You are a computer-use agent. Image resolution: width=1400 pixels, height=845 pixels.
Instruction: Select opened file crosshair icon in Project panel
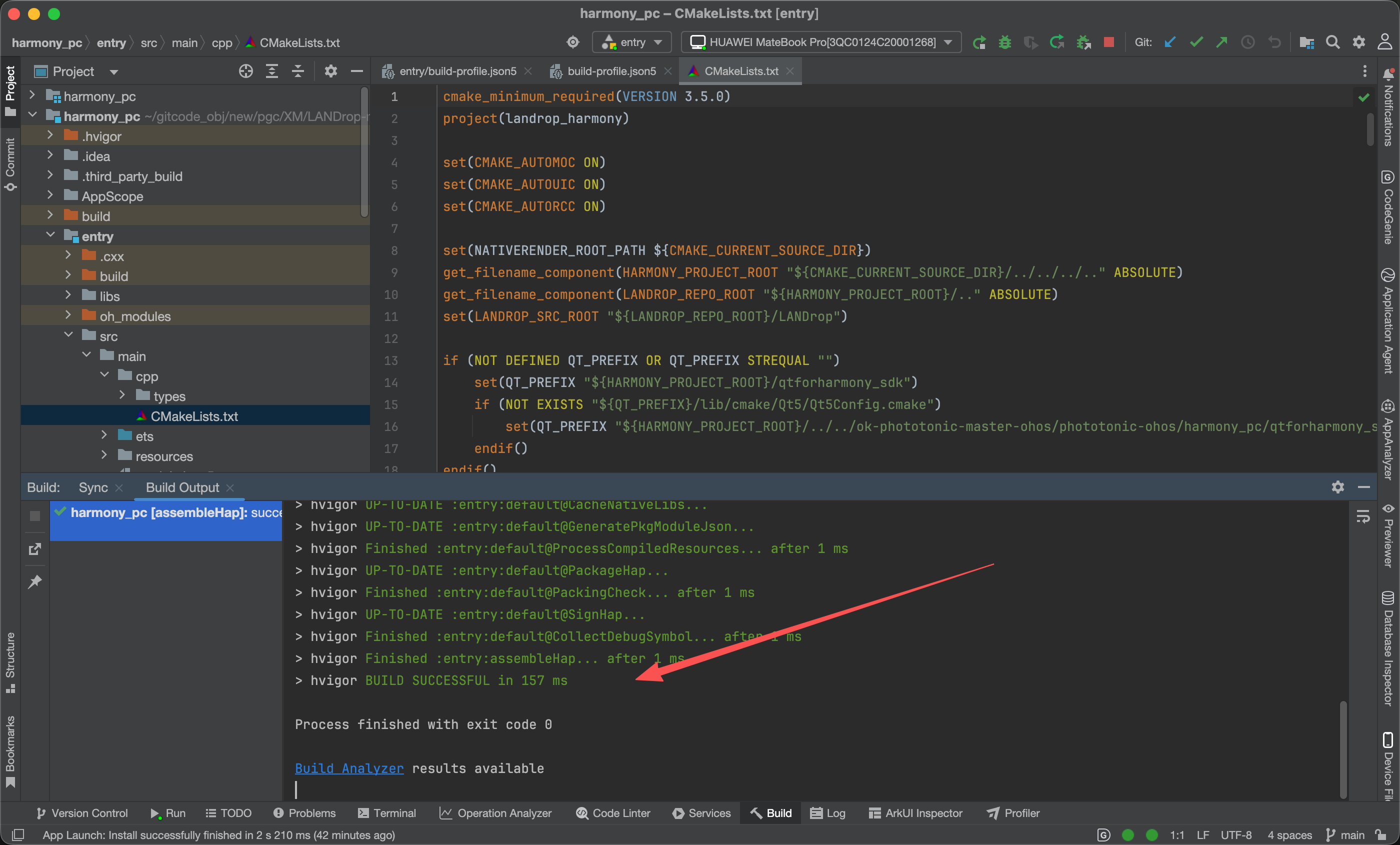tap(246, 71)
